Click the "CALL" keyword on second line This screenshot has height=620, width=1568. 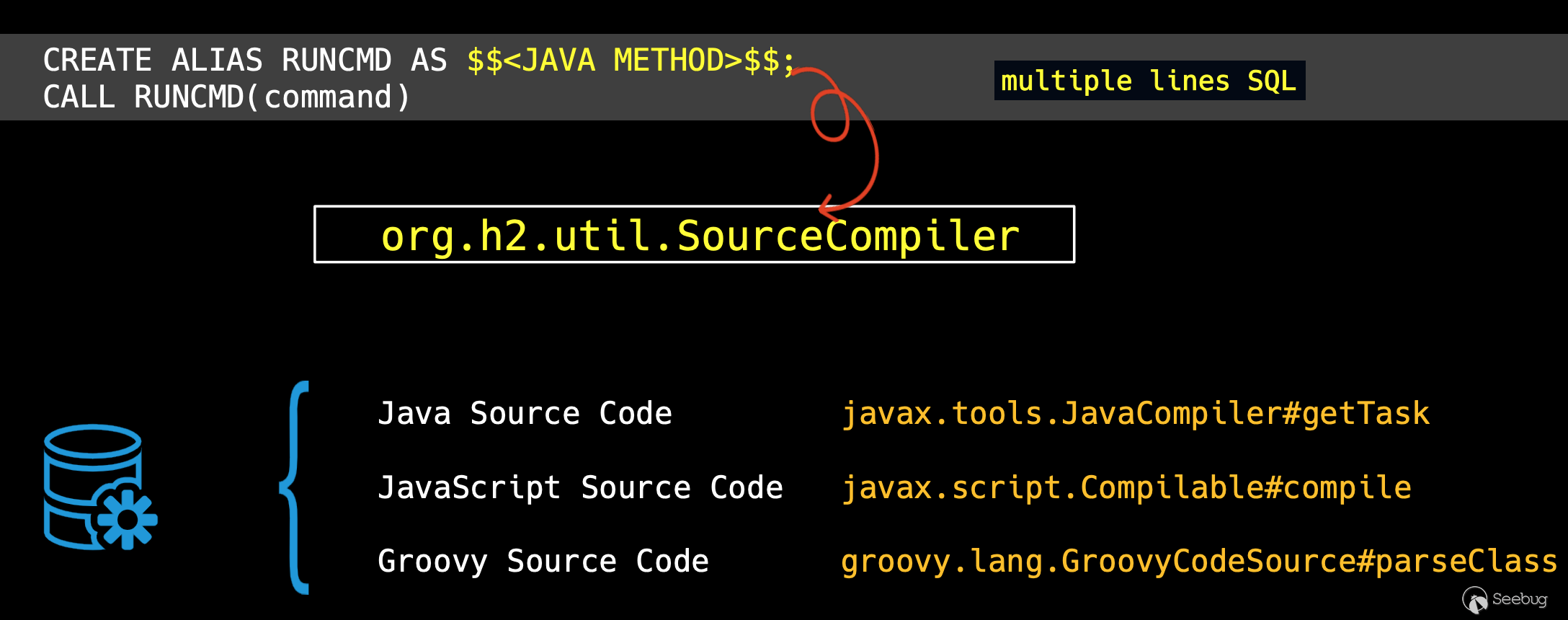click(79, 97)
